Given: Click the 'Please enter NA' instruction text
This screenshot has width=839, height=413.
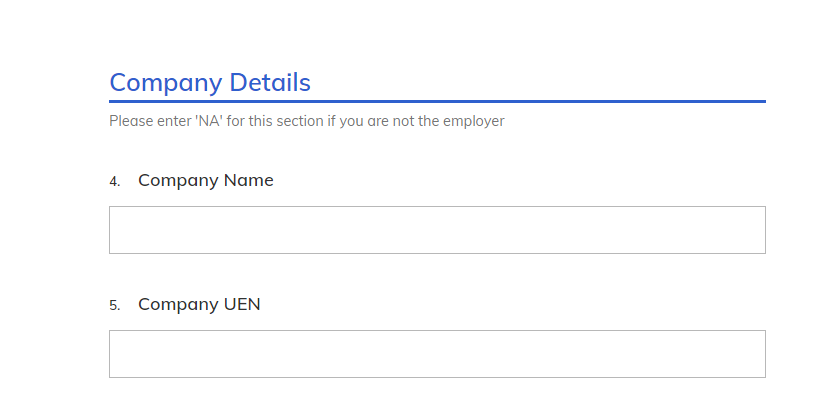Looking at the screenshot, I should (306, 122).
